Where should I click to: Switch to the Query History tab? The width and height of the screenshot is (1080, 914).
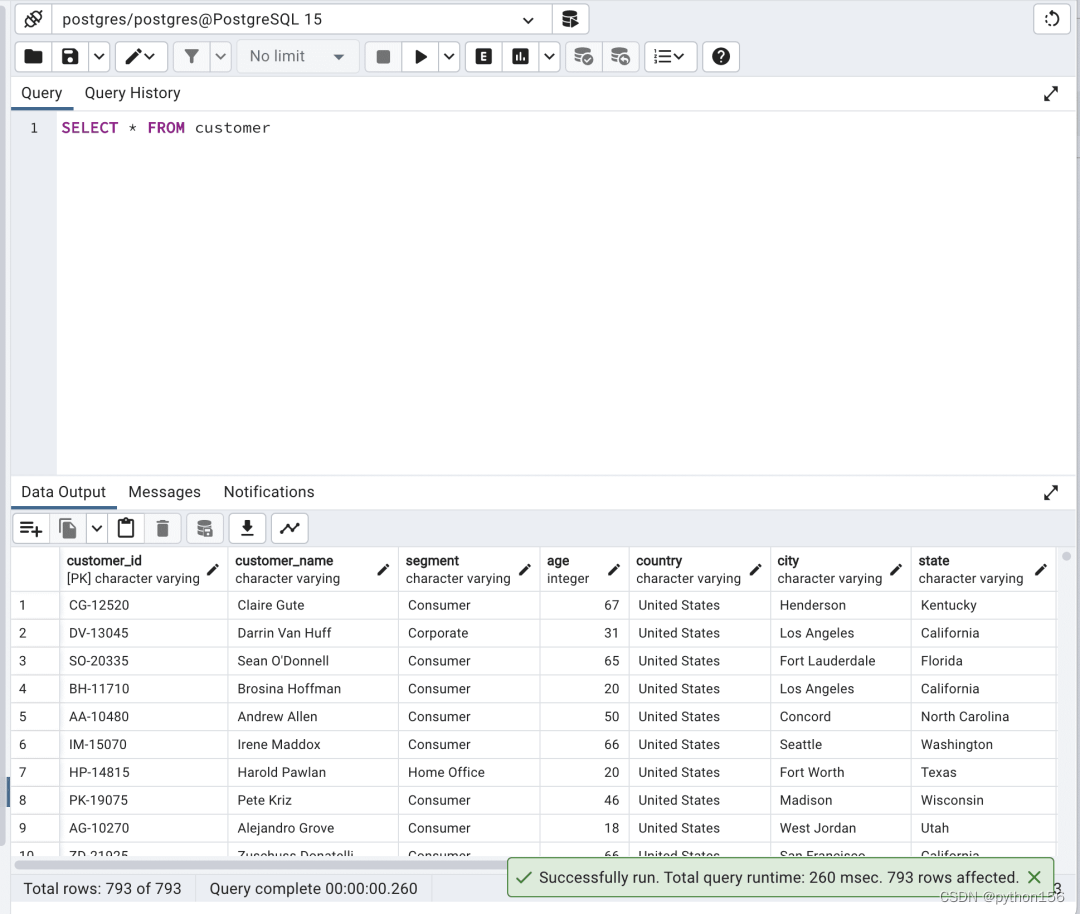[132, 93]
